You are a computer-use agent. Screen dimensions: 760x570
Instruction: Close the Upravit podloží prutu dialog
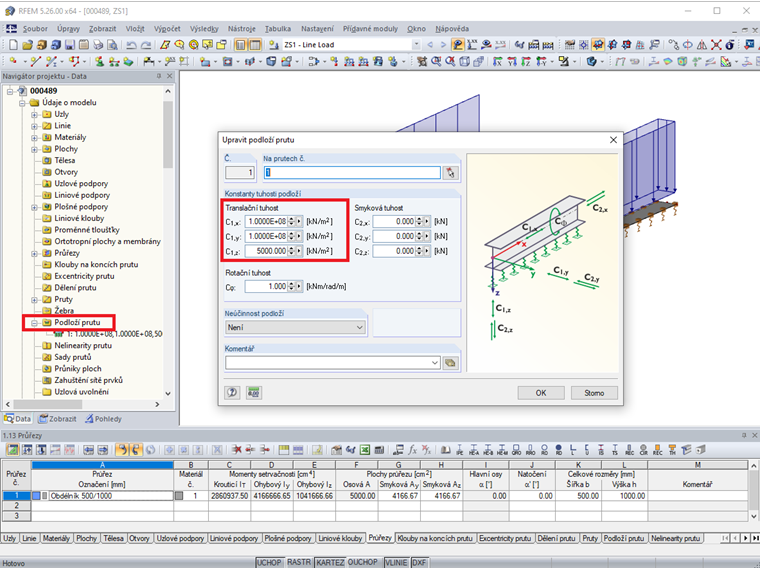point(613,140)
